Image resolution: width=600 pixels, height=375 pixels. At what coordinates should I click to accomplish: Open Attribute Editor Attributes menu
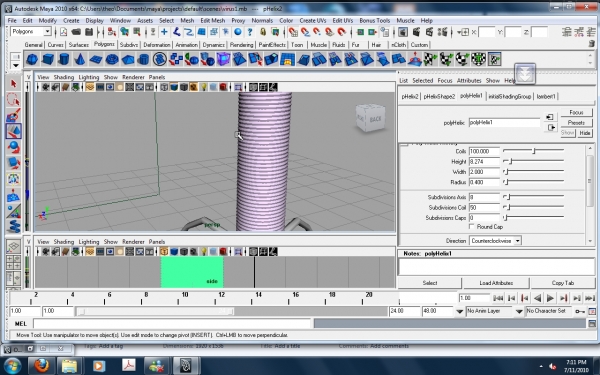pos(469,80)
